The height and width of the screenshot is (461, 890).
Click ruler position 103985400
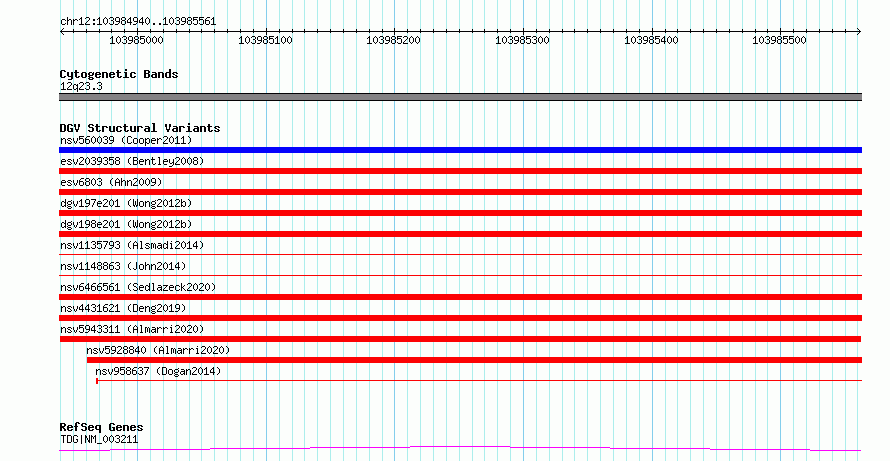(x=651, y=40)
